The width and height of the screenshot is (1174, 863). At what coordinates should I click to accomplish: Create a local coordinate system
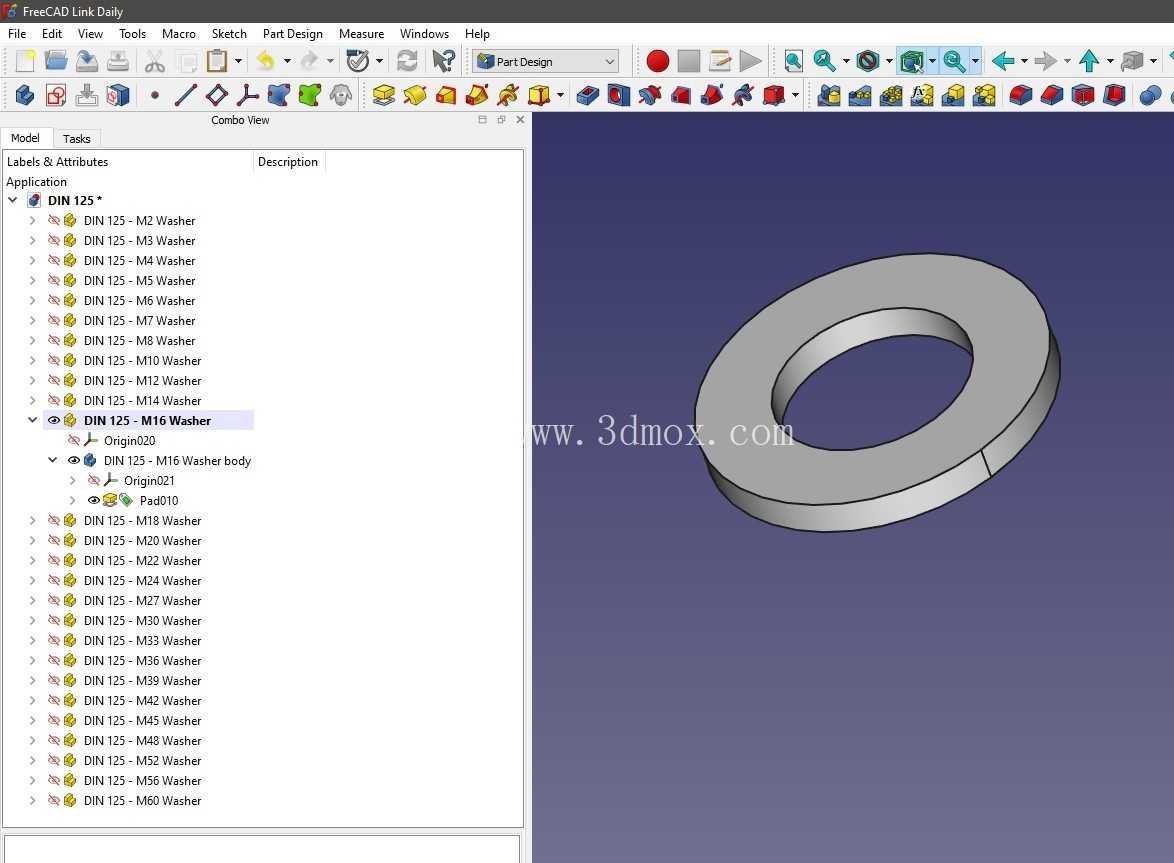(x=248, y=96)
